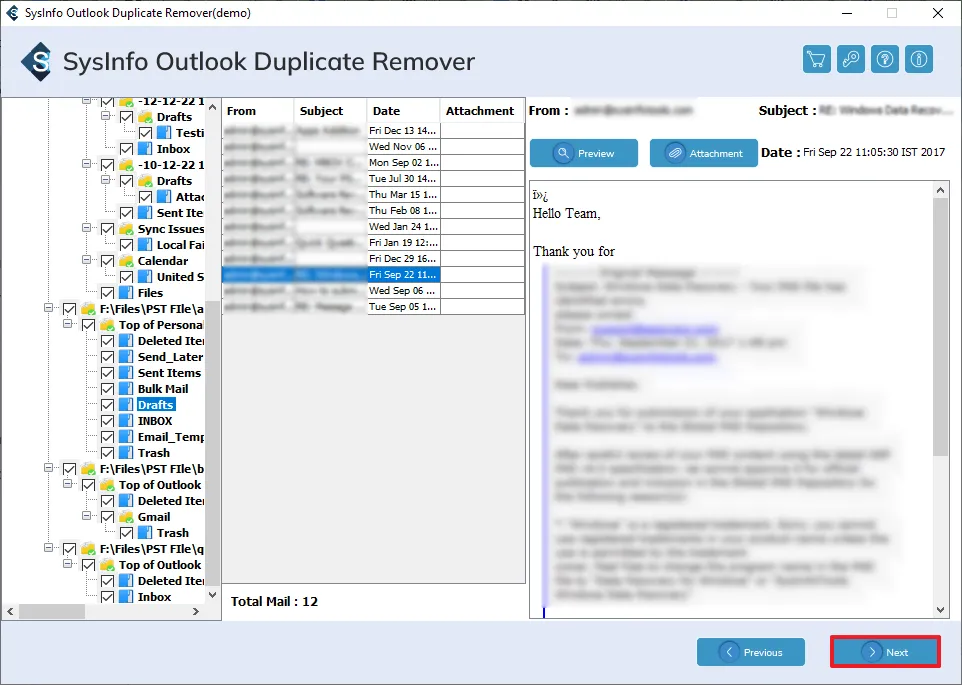Select the mail dated Wed Nov 06
Screen dimensions: 962x685
click(x=373, y=147)
